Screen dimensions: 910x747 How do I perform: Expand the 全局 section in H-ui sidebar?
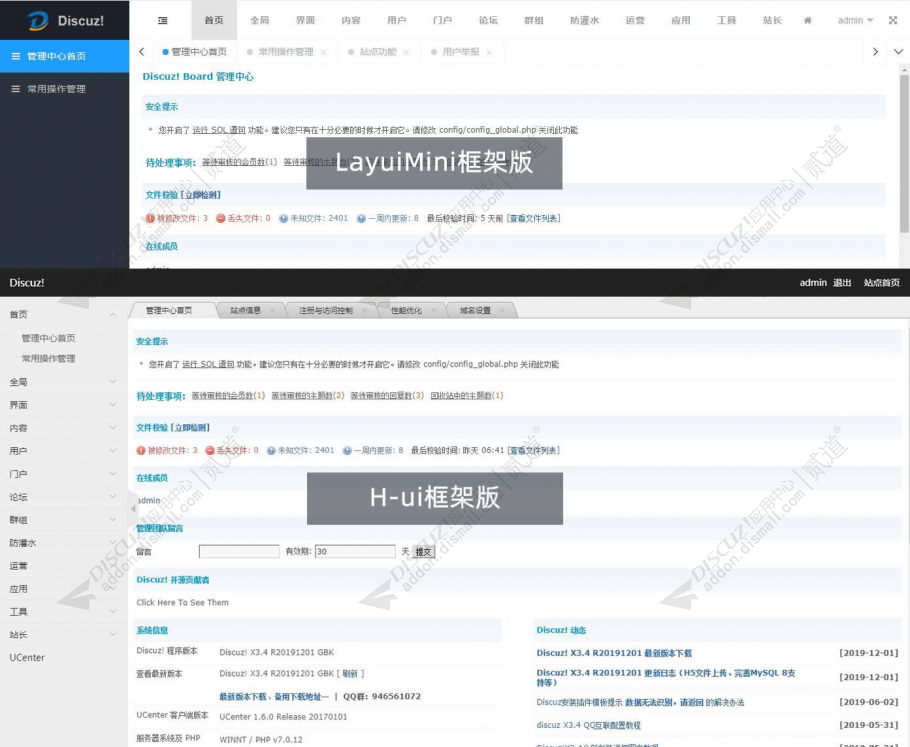point(113,382)
